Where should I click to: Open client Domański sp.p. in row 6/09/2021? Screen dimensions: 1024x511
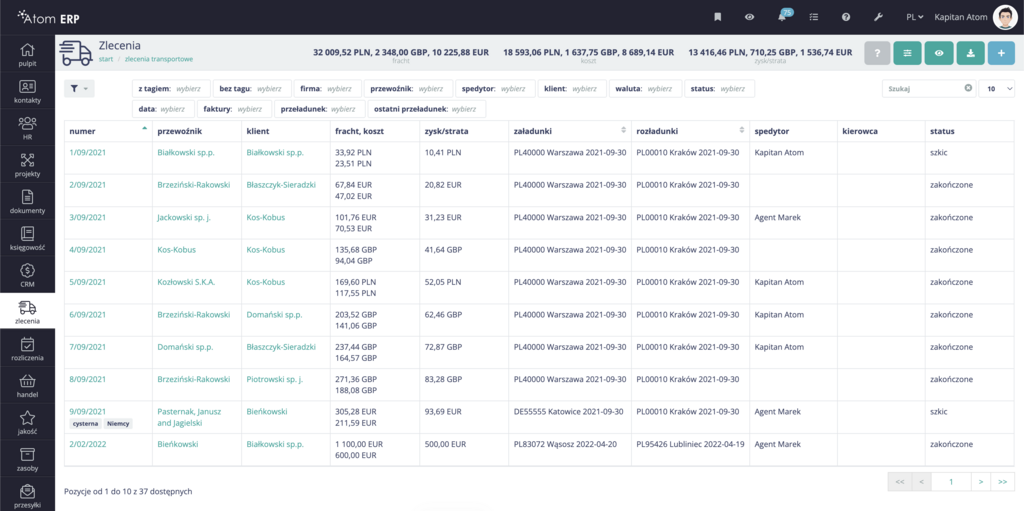(x=274, y=315)
